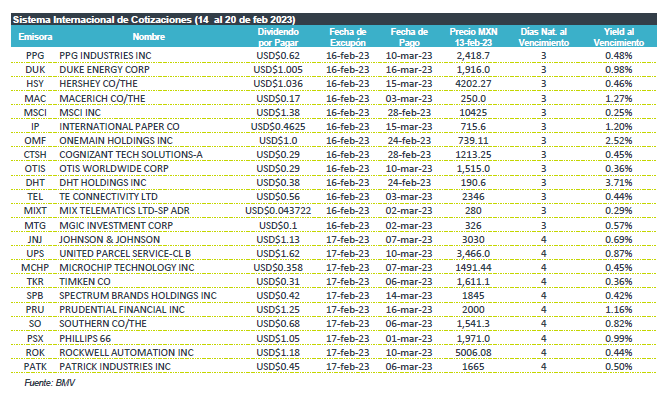
Task: Click the Emisora column header
Action: [35, 37]
